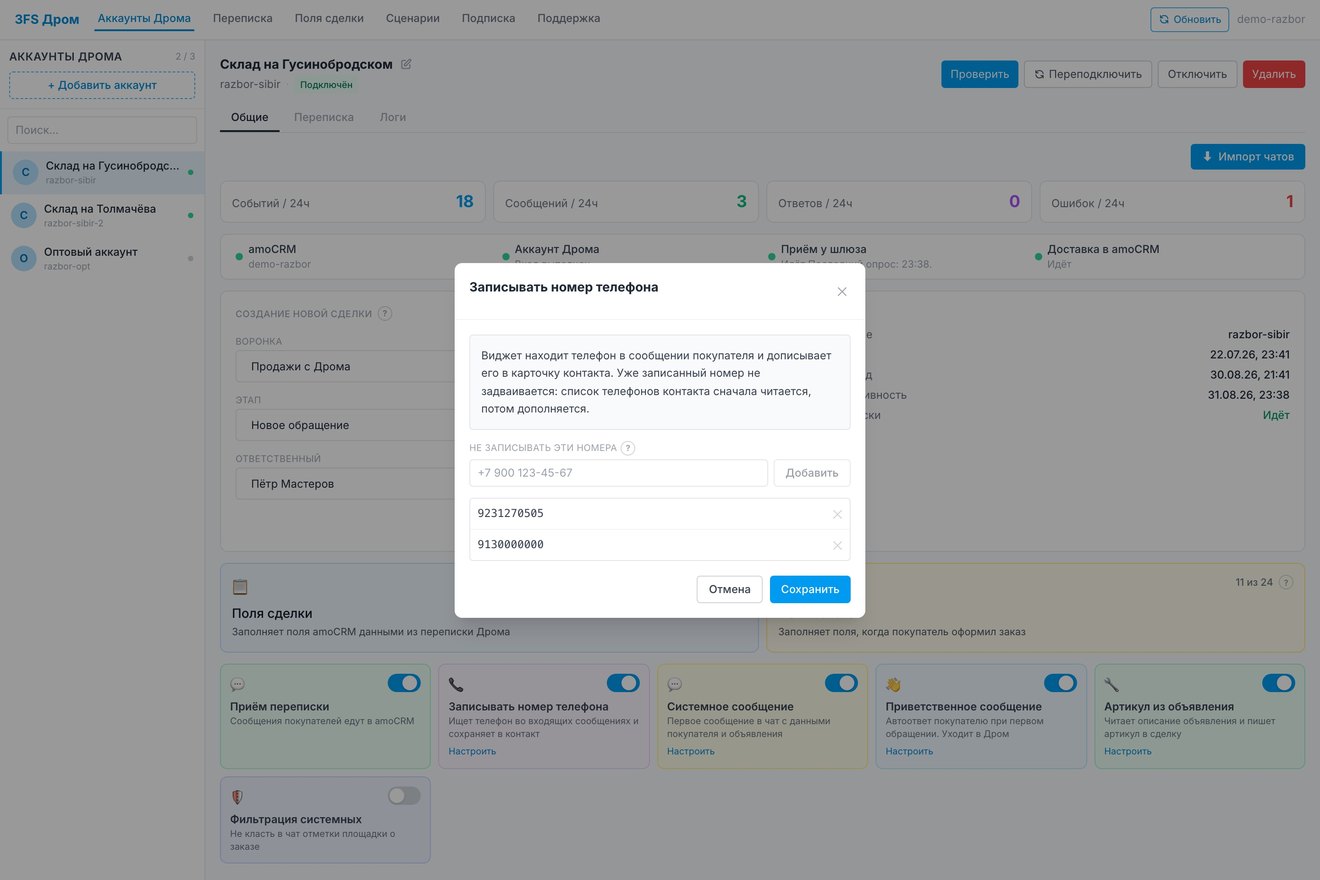The height and width of the screenshot is (880, 1320).
Task: Switch to the Логи tab
Action: tap(393, 117)
